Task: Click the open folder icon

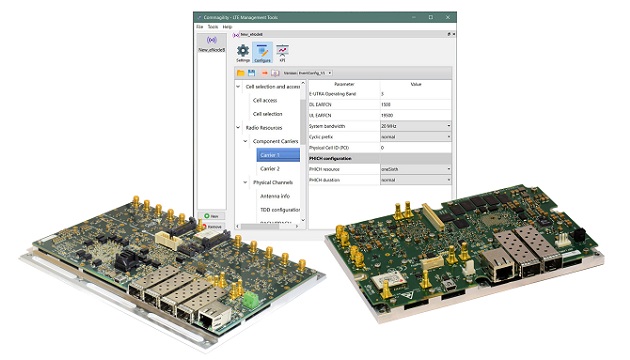Action: click(241, 73)
